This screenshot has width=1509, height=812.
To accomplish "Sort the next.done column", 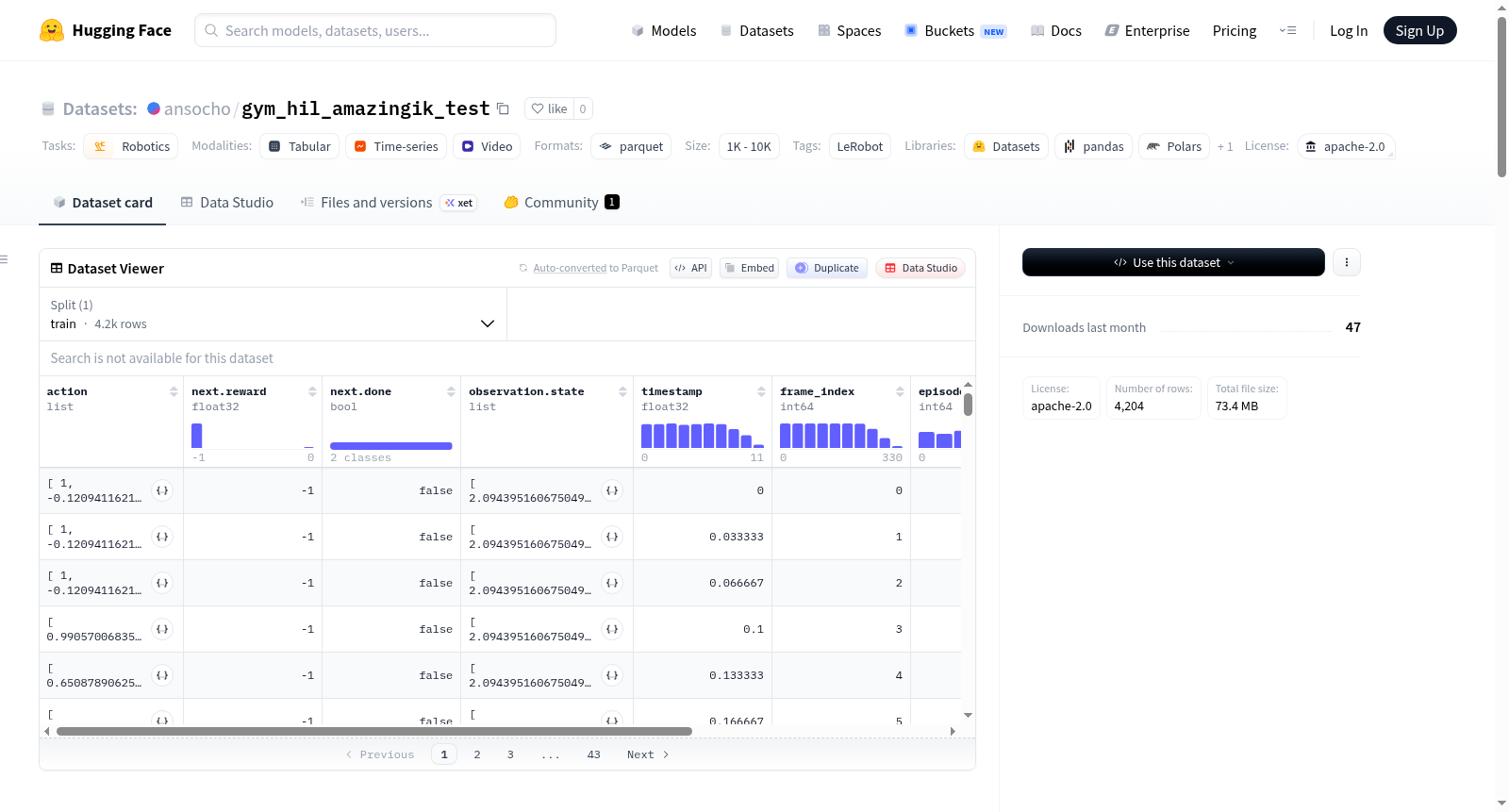I will (x=451, y=391).
